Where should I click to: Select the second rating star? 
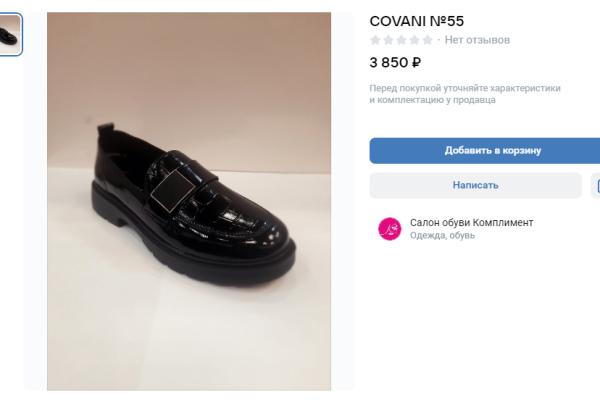pyautogui.click(x=389, y=40)
